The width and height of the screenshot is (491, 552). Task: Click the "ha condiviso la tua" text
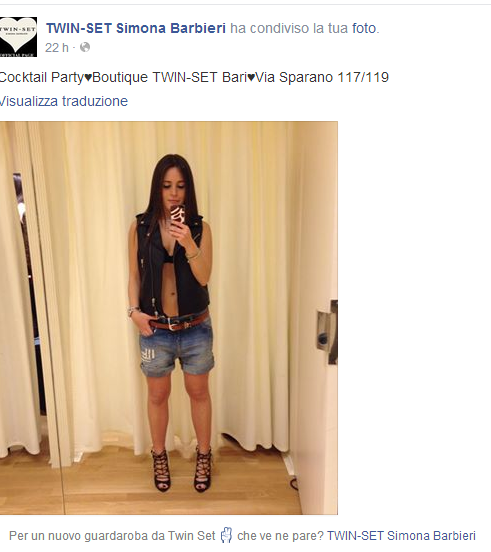[289, 28]
